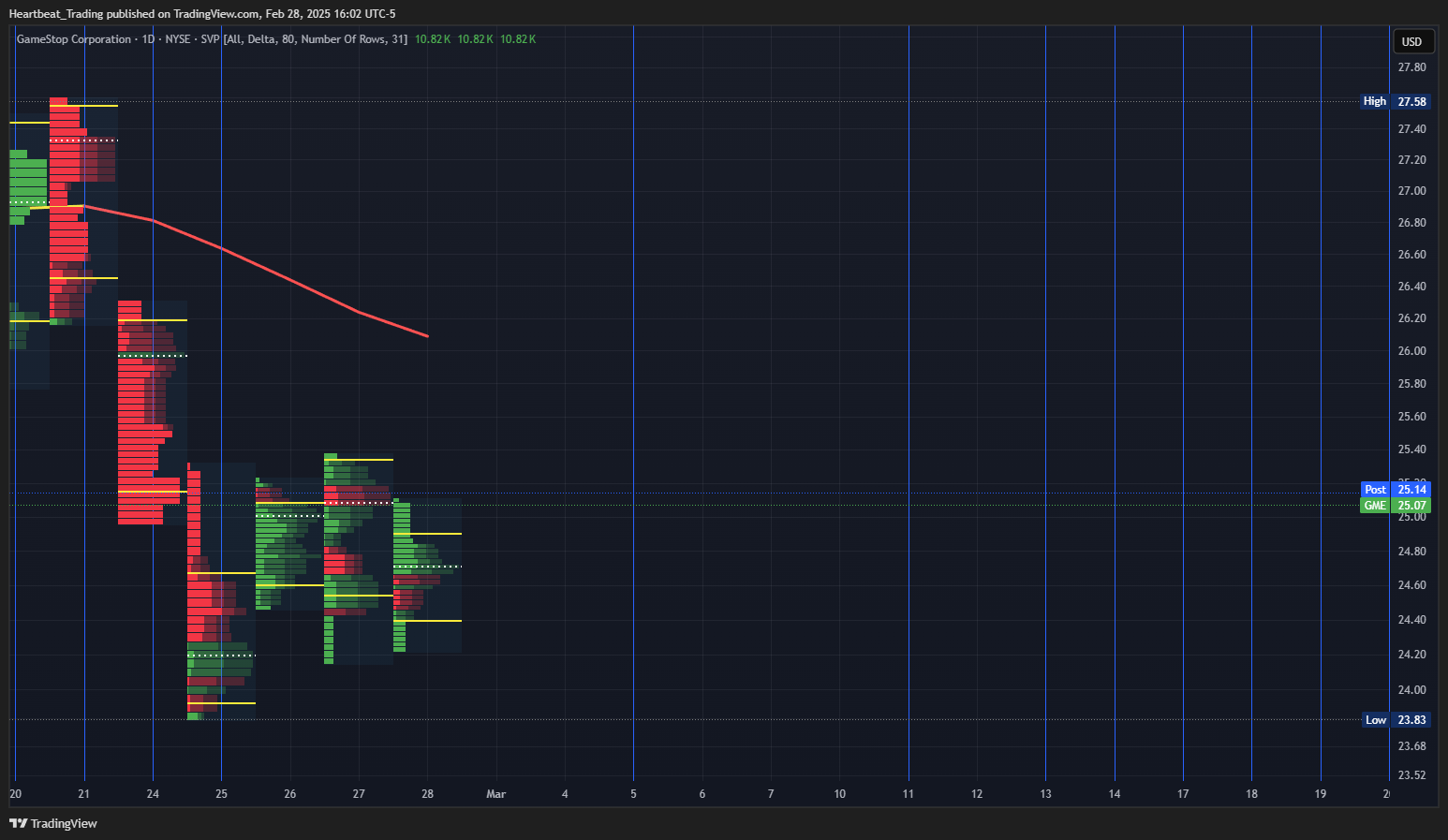The height and width of the screenshot is (840, 1448).
Task: Select date 18 on the time axis
Action: [1252, 794]
